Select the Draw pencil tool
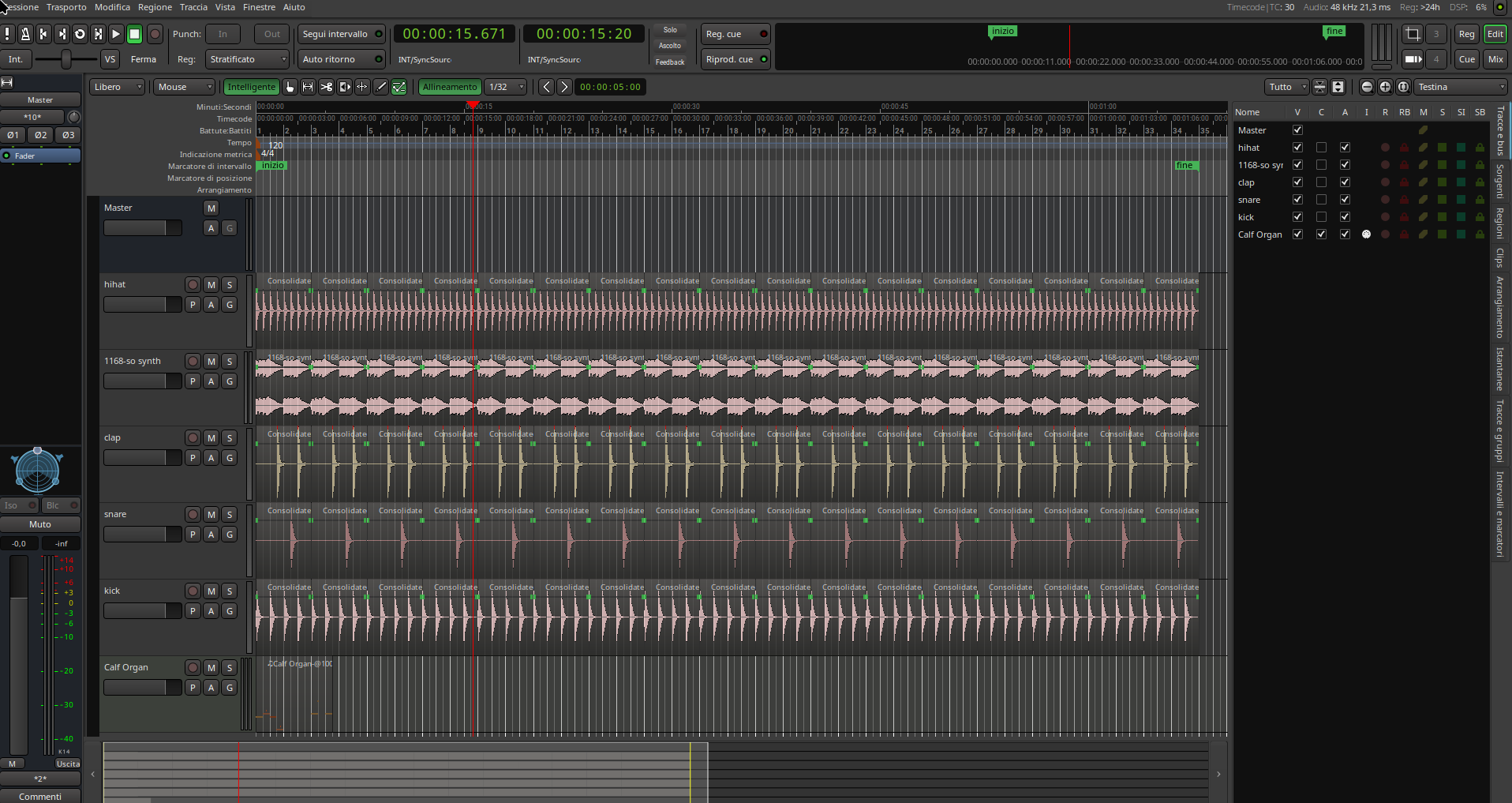This screenshot has width=1512, height=803. 380,87
